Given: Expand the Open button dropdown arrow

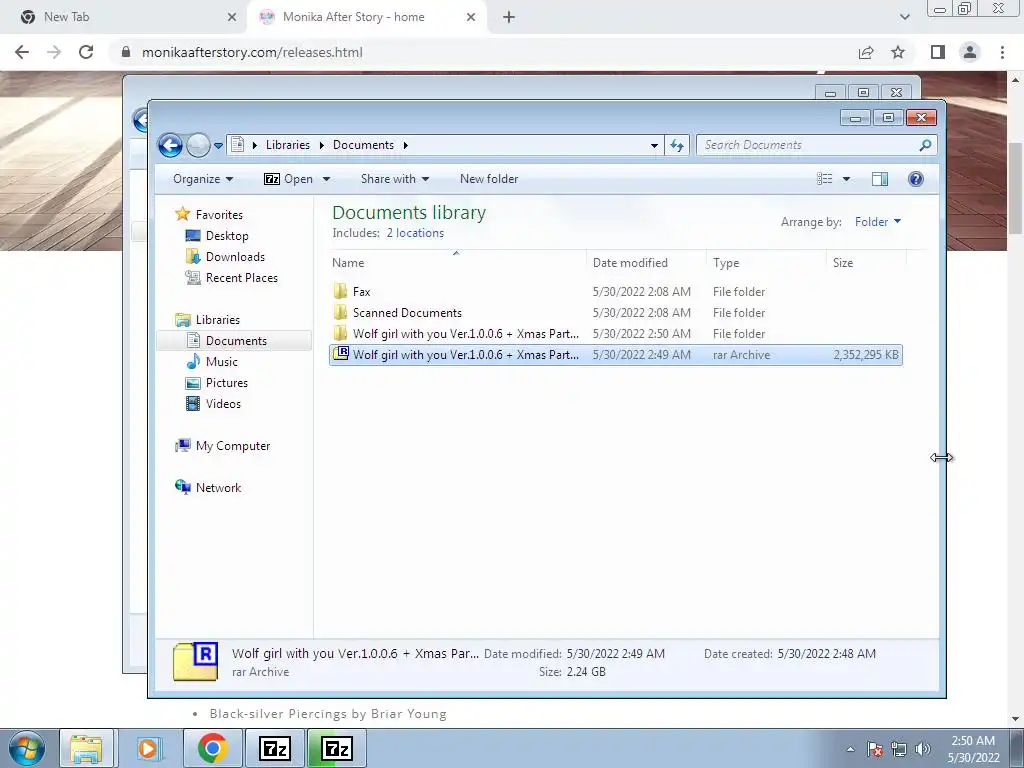Looking at the screenshot, I should [x=327, y=179].
